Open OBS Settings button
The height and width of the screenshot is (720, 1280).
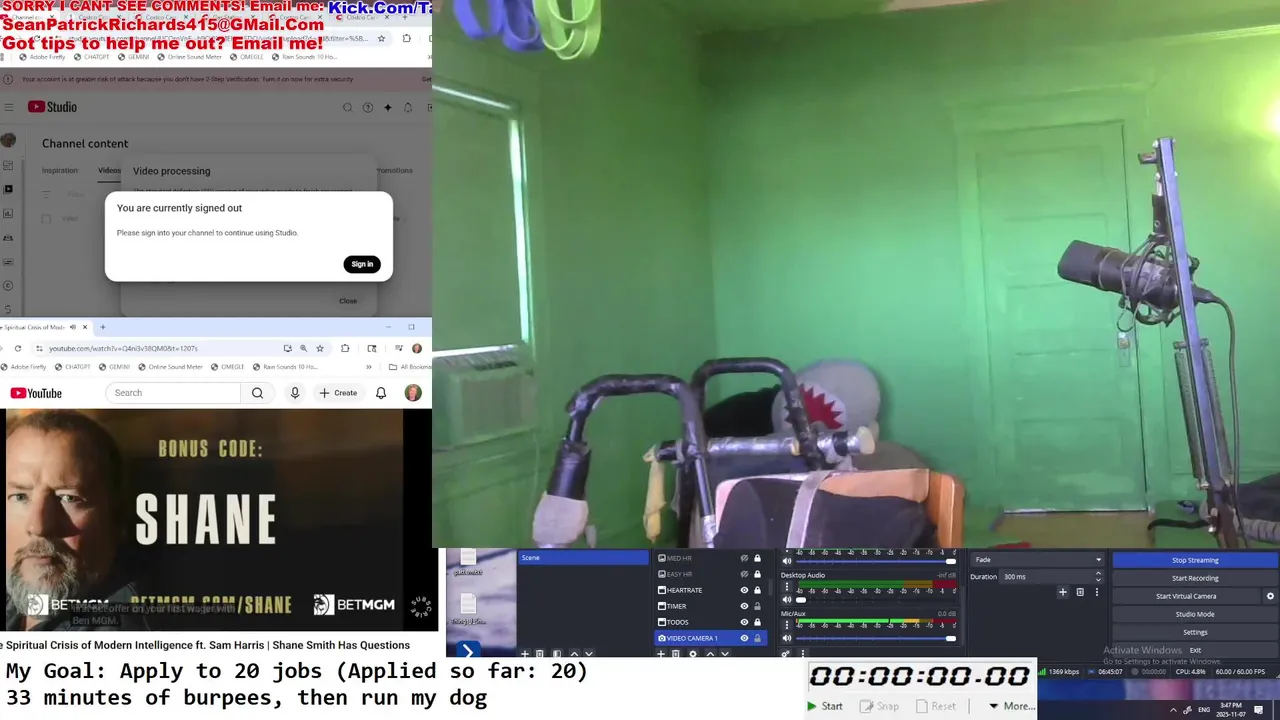click(x=1195, y=632)
